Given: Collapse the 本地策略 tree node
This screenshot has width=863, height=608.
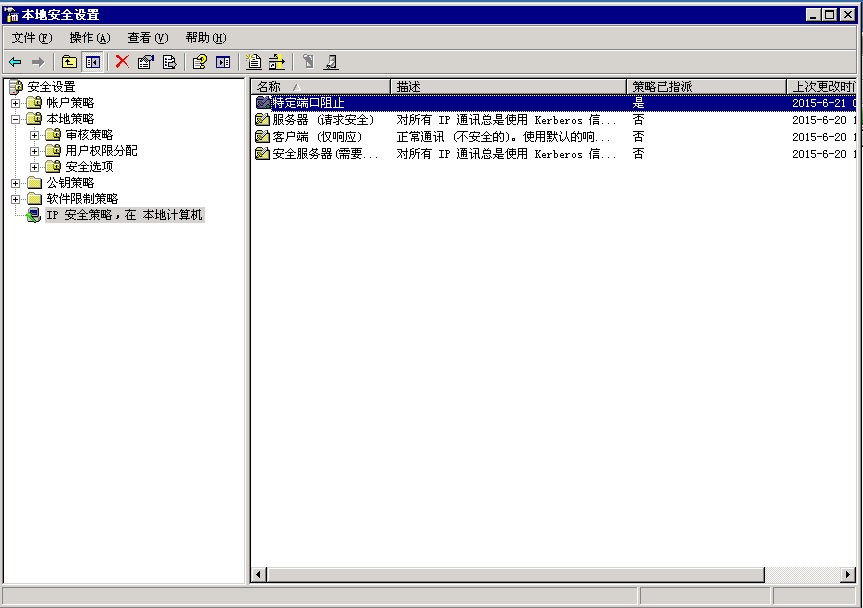Looking at the screenshot, I should click(x=16, y=119).
